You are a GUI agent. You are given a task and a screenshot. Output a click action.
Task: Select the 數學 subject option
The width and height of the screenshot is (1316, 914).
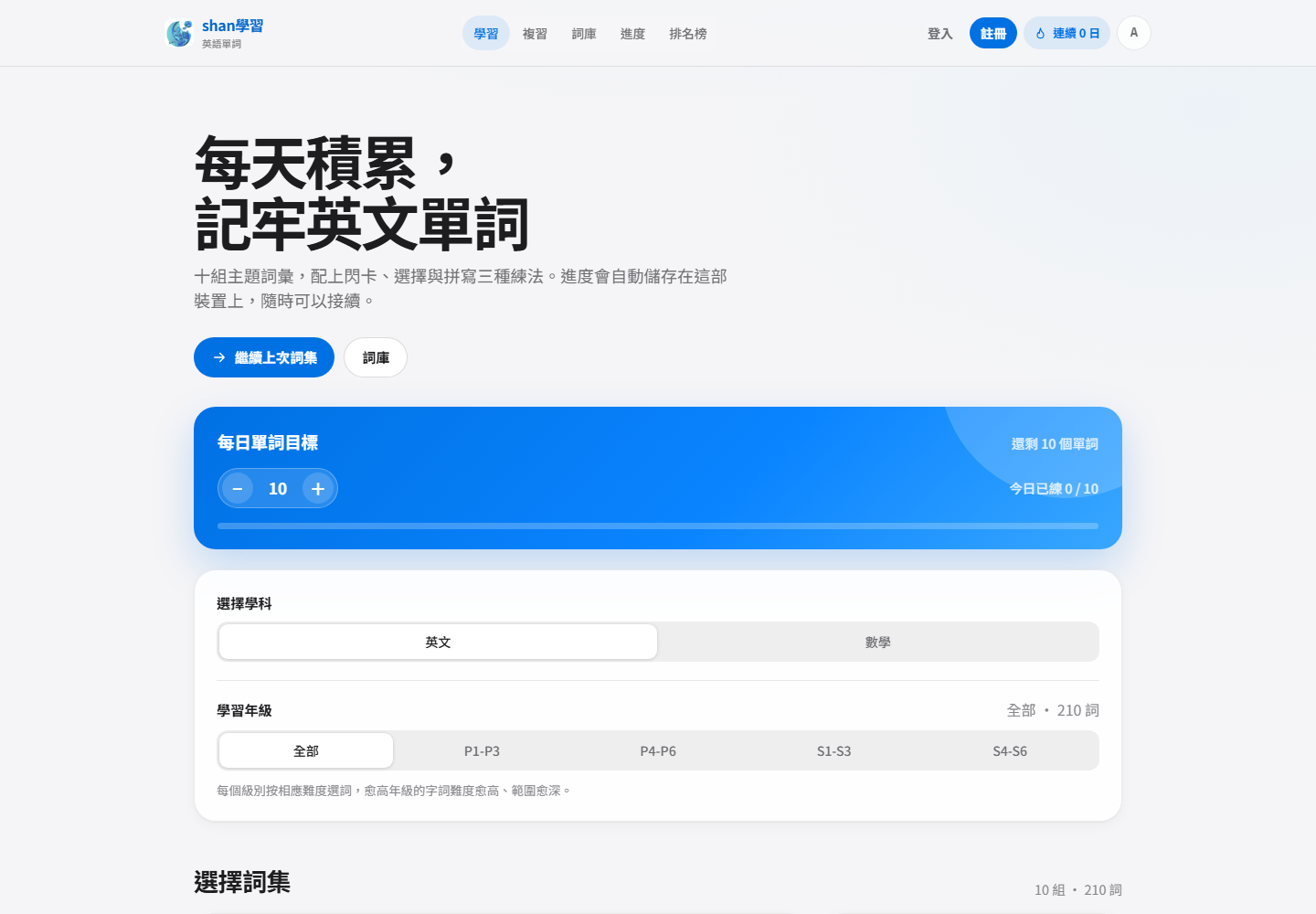point(878,642)
